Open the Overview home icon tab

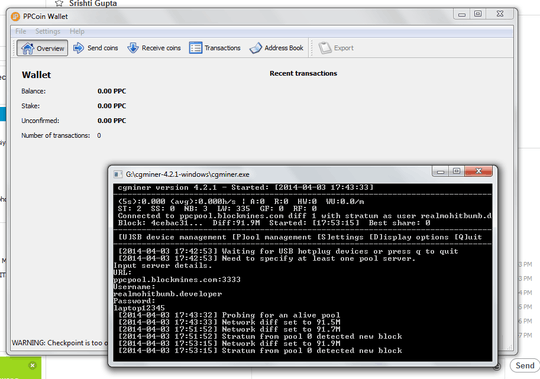pos(28,48)
